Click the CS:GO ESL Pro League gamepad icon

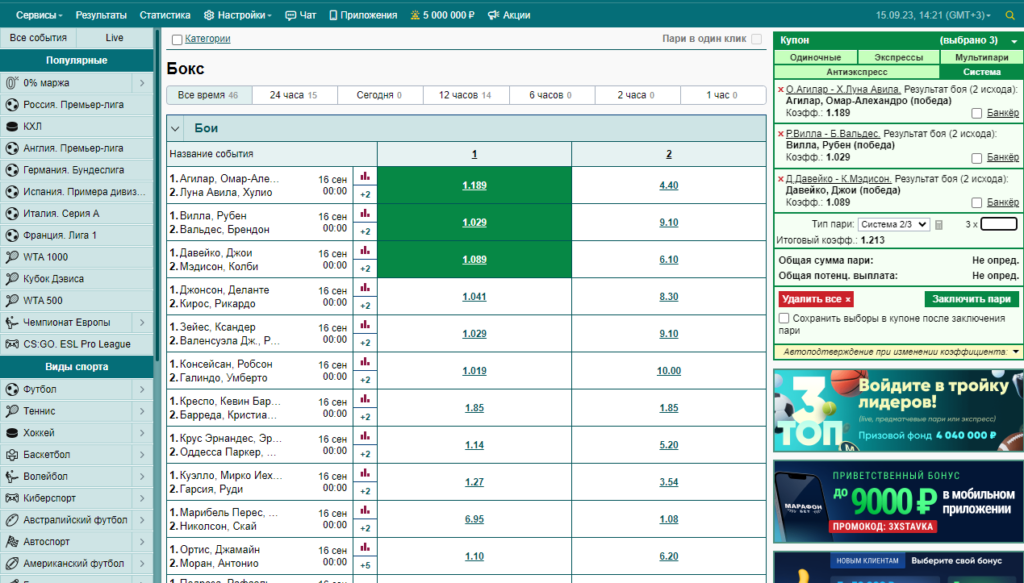[12, 344]
